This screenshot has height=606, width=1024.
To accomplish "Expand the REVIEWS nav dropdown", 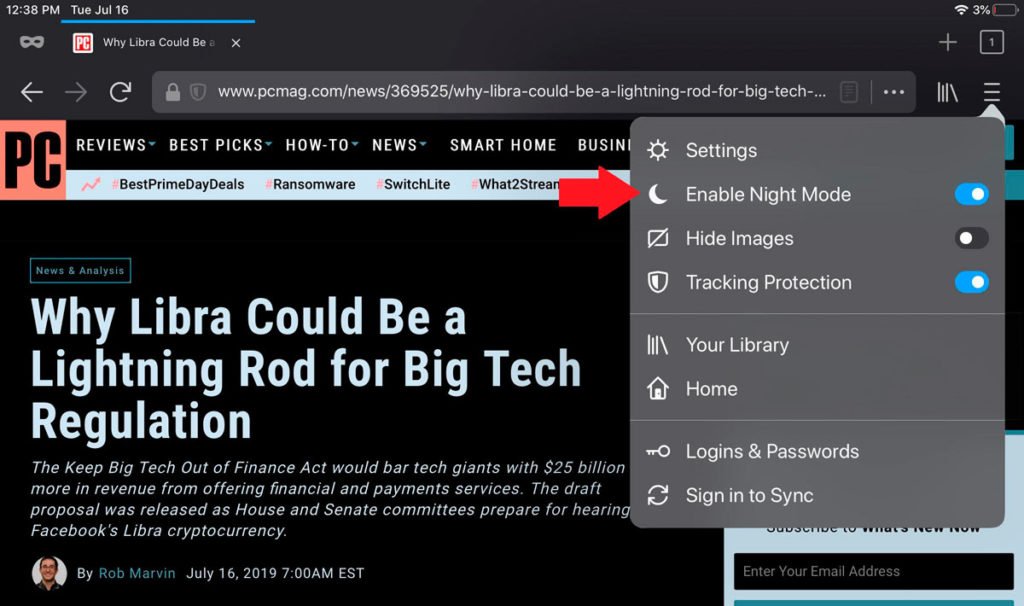I will [x=115, y=145].
